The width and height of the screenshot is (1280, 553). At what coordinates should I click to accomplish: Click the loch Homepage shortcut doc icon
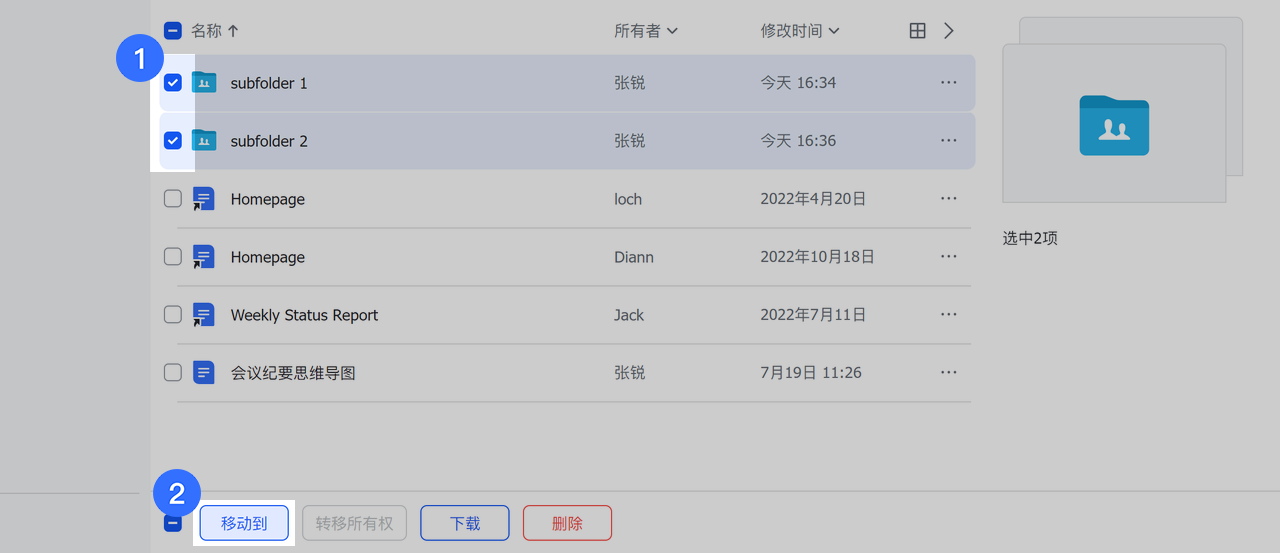pos(204,199)
